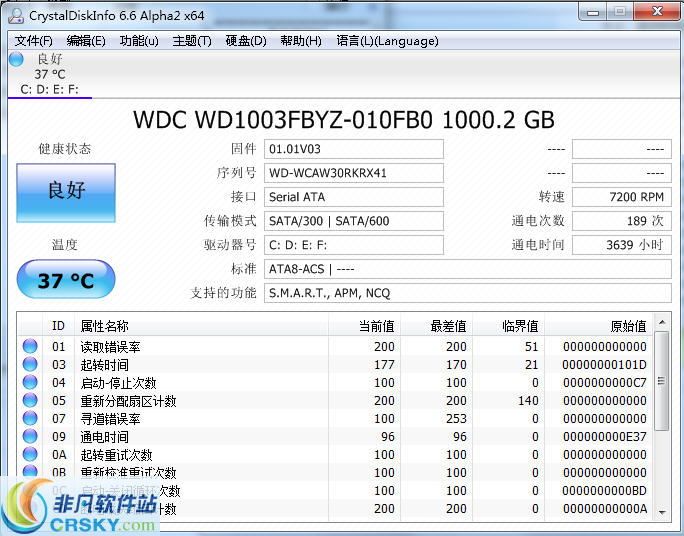Click the 原始值 column header

click(598, 326)
